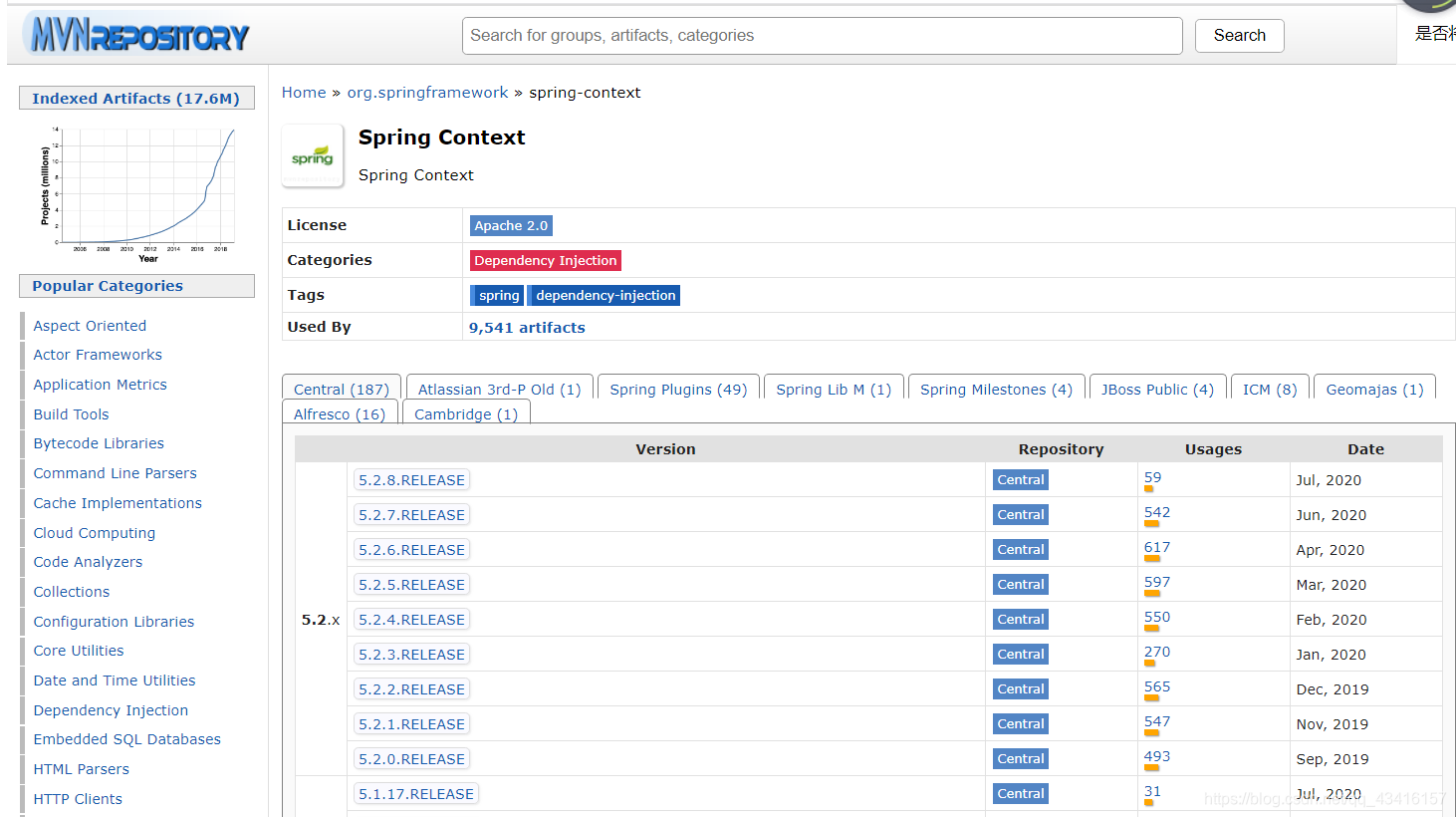Click the spring tag
The image size is (1456, 817).
click(497, 296)
